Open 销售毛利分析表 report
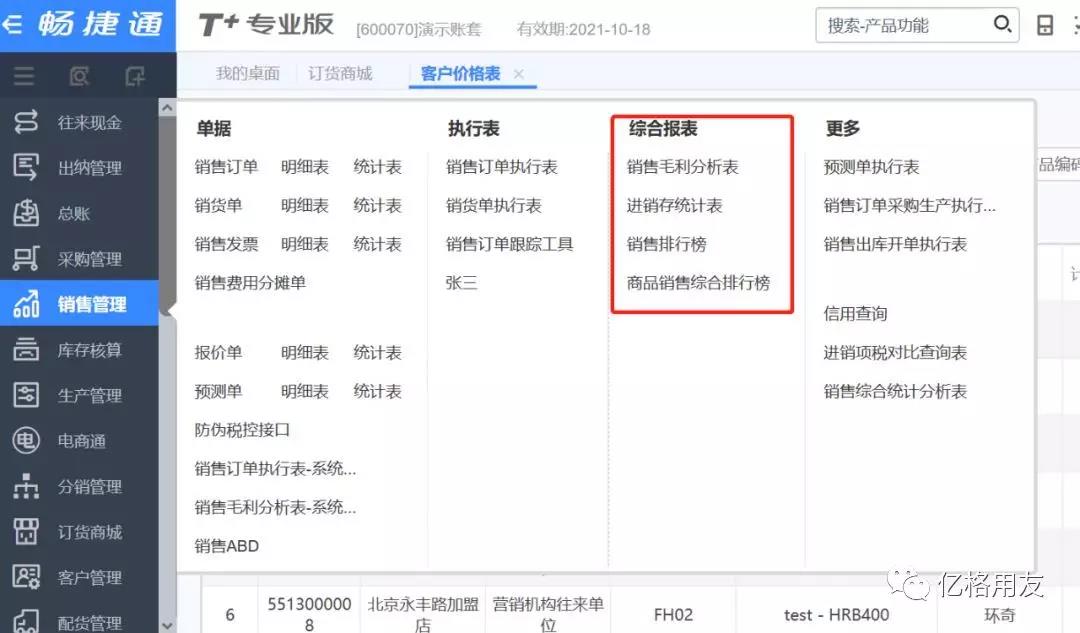This screenshot has height=633, width=1080. coord(683,167)
